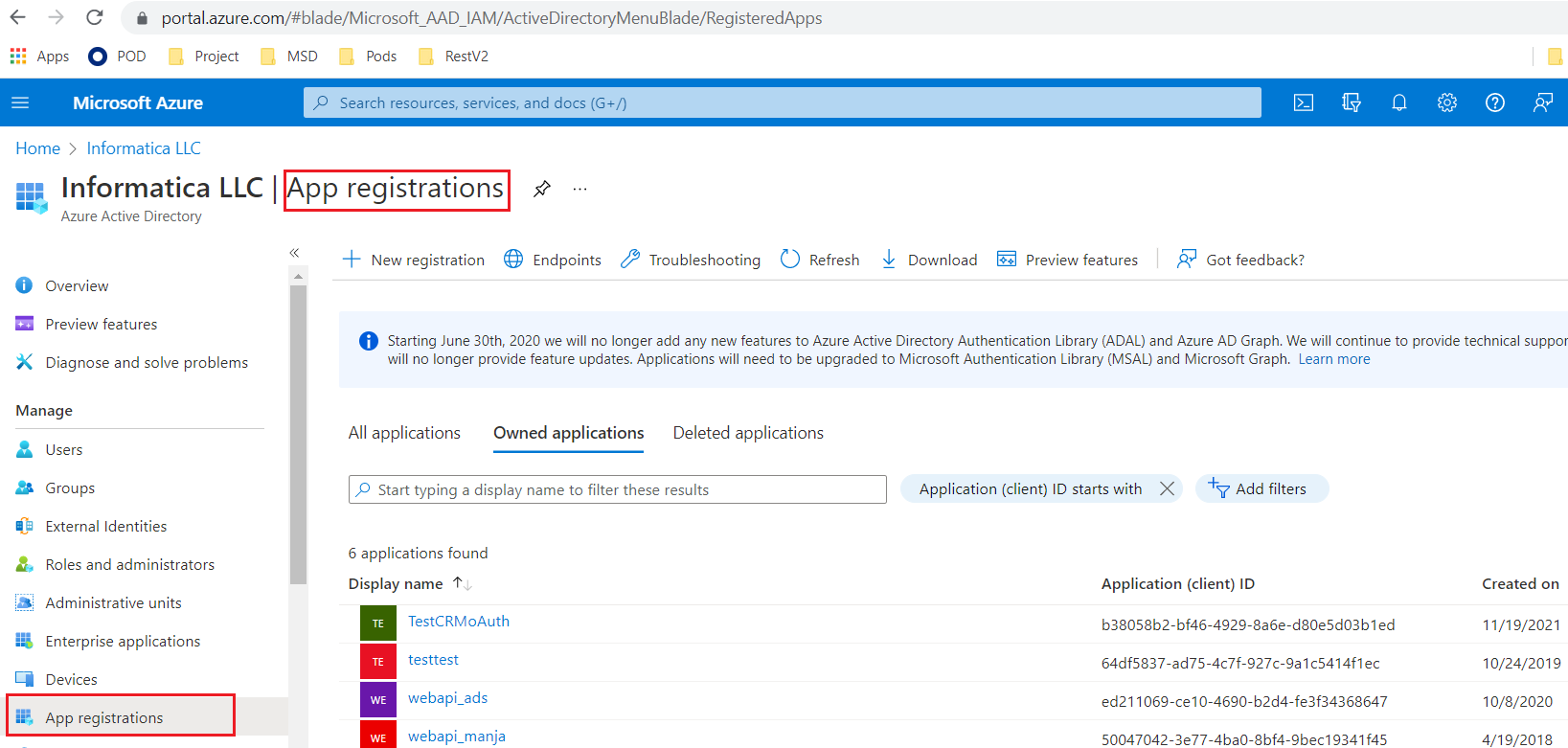Viewport: 1568px width, 748px height.
Task: Open the MSD bookmarks folder
Action: click(x=289, y=57)
